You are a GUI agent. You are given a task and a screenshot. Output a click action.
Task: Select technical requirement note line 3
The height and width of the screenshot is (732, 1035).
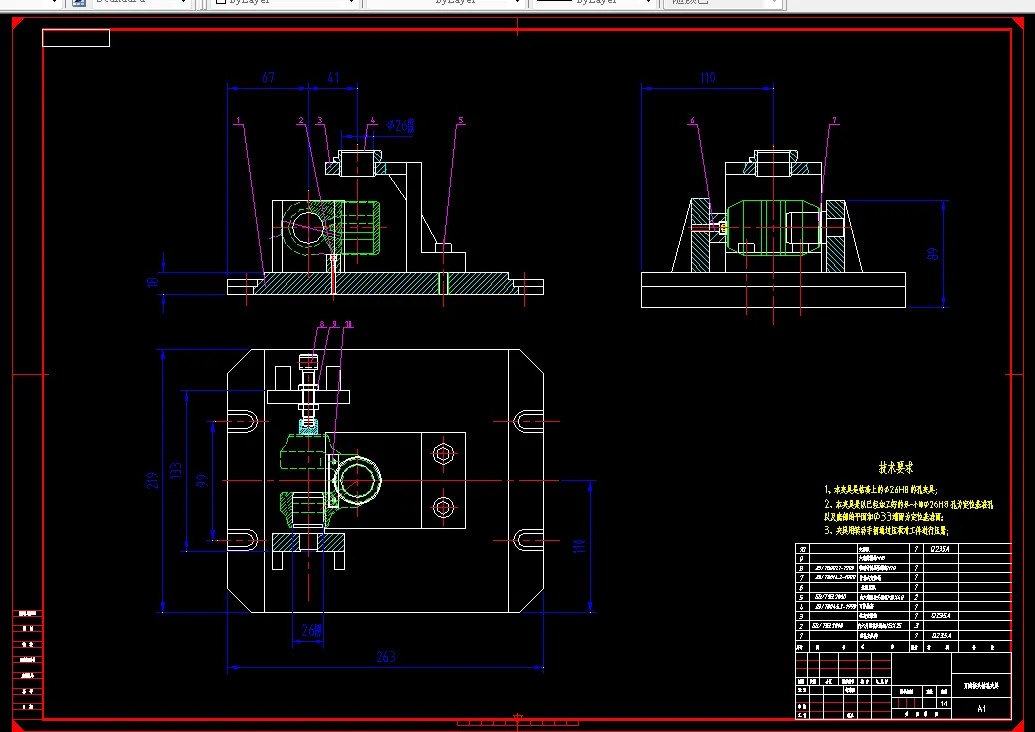tap(886, 530)
